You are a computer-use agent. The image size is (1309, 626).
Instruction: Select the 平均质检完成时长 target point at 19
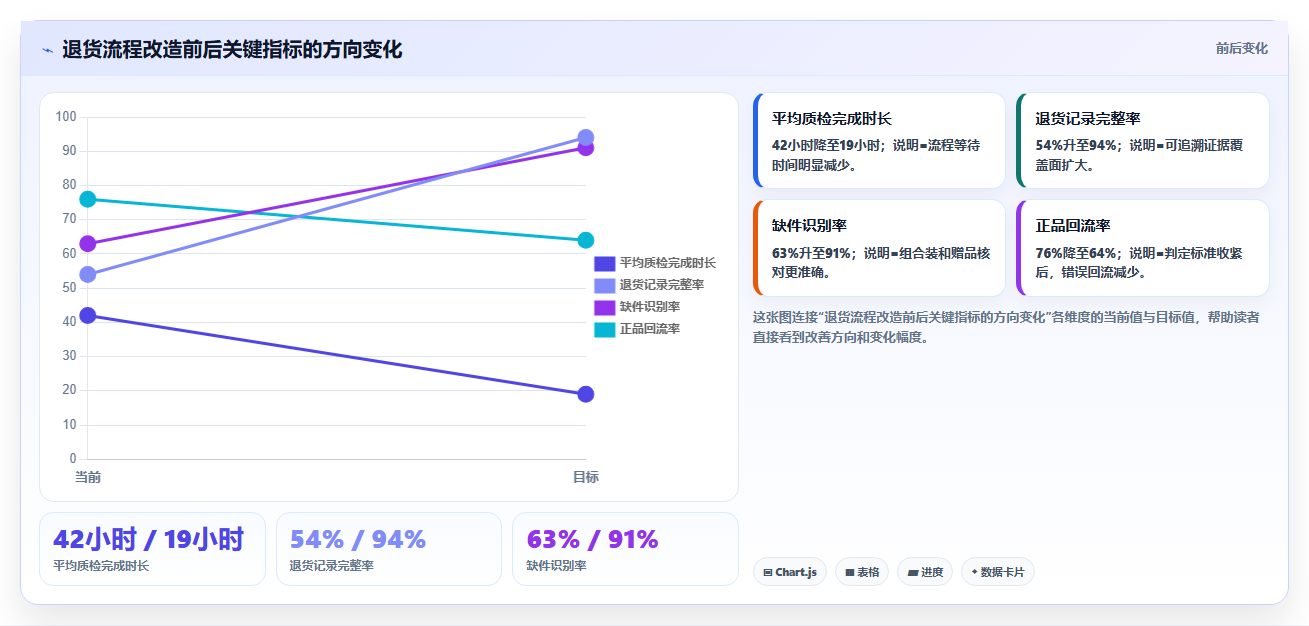pos(586,394)
